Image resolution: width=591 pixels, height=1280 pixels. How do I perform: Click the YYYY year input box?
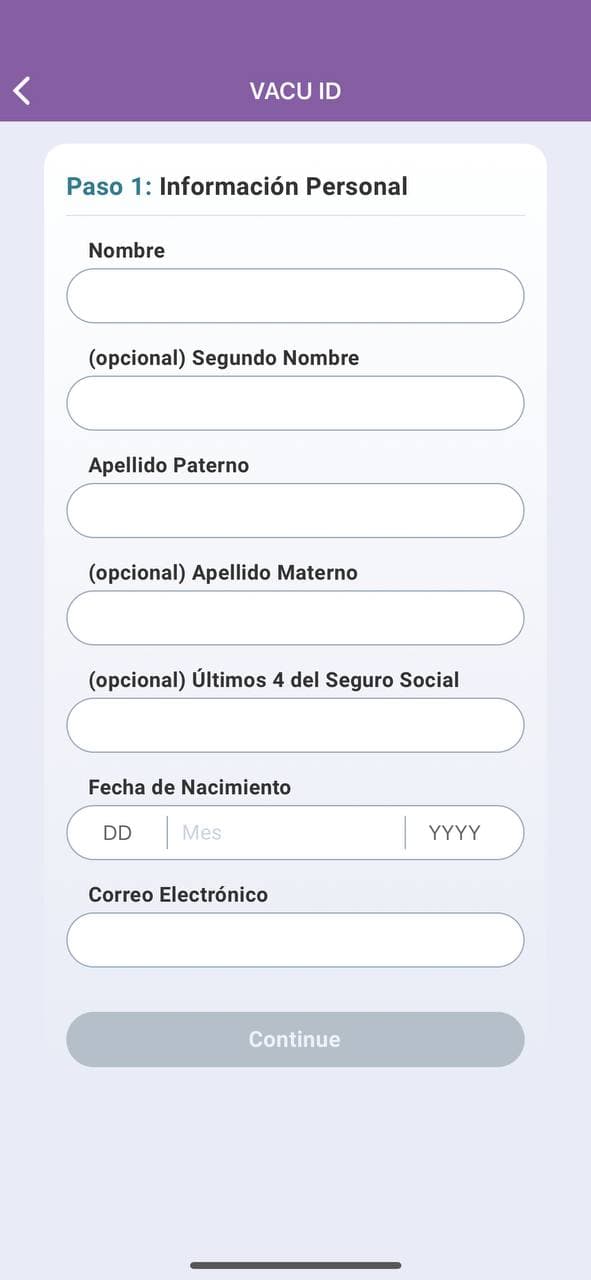[x=463, y=832]
